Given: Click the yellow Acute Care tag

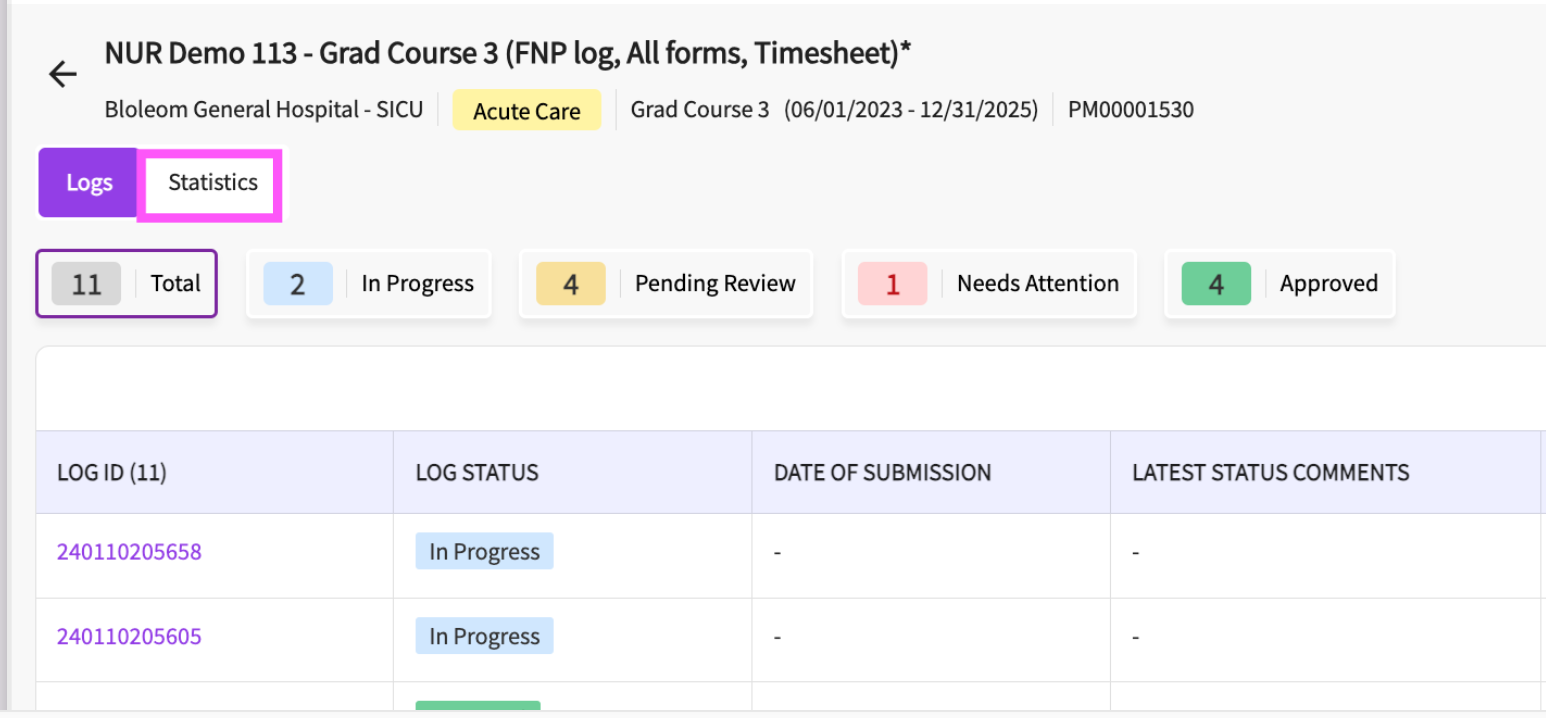Looking at the screenshot, I should click(x=526, y=111).
